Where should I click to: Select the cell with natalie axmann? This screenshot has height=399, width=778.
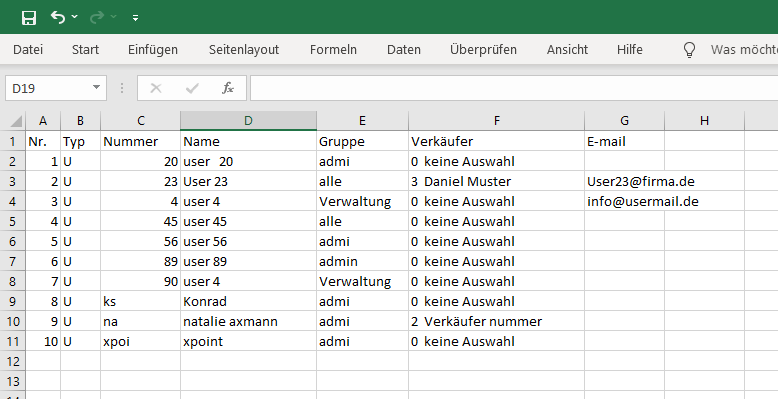coord(248,322)
